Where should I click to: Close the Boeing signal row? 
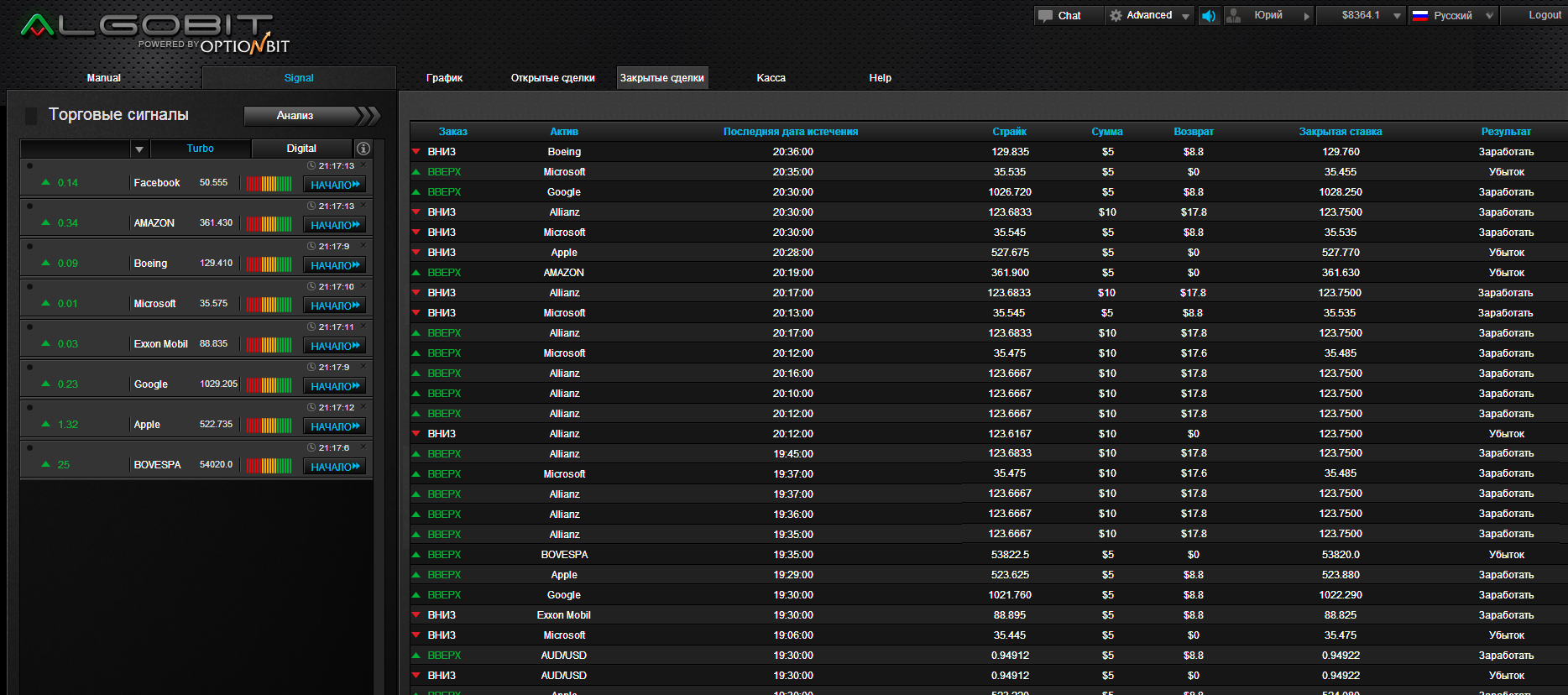tap(363, 246)
